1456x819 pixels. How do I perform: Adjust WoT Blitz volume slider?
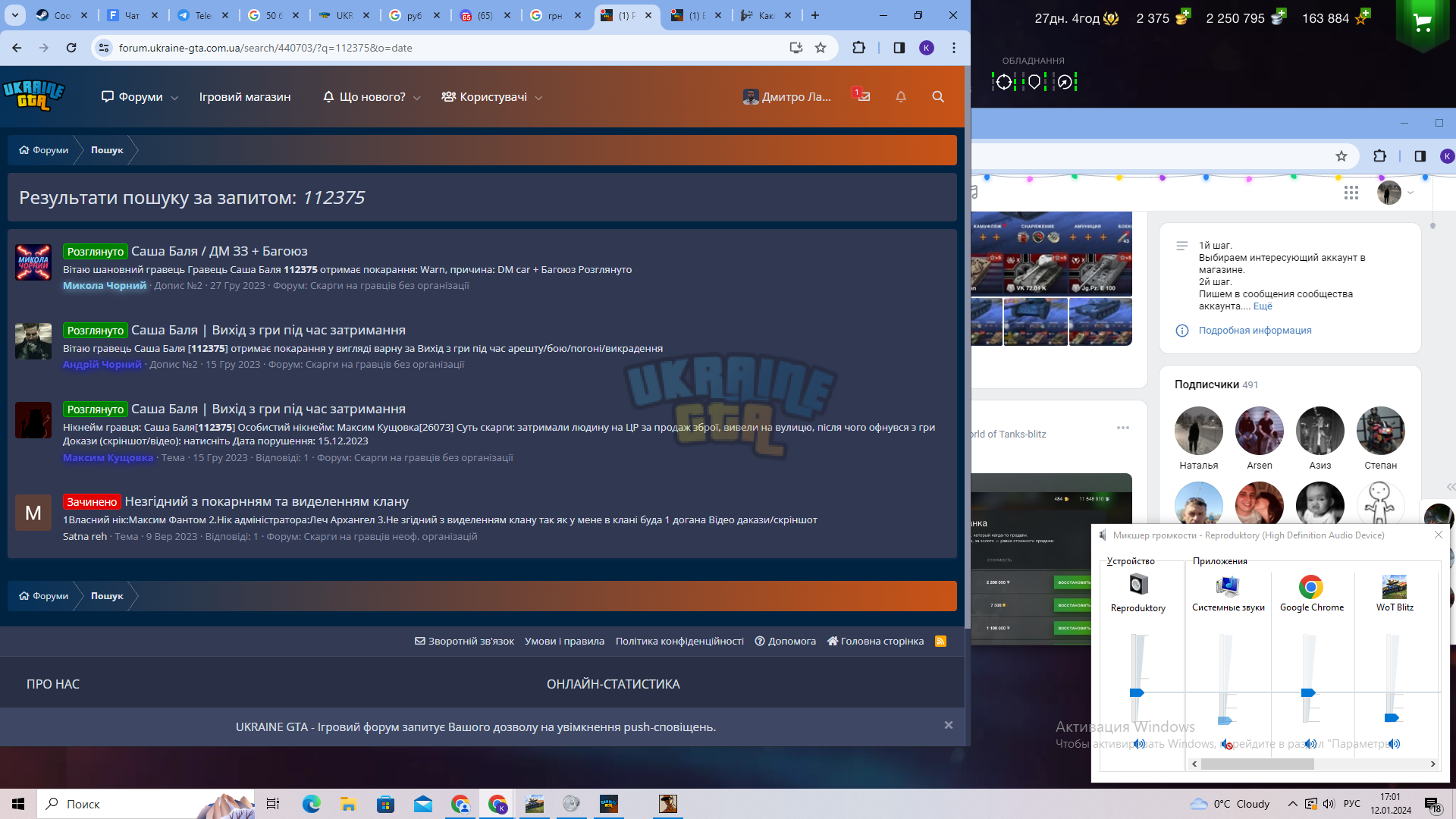coord(1392,717)
